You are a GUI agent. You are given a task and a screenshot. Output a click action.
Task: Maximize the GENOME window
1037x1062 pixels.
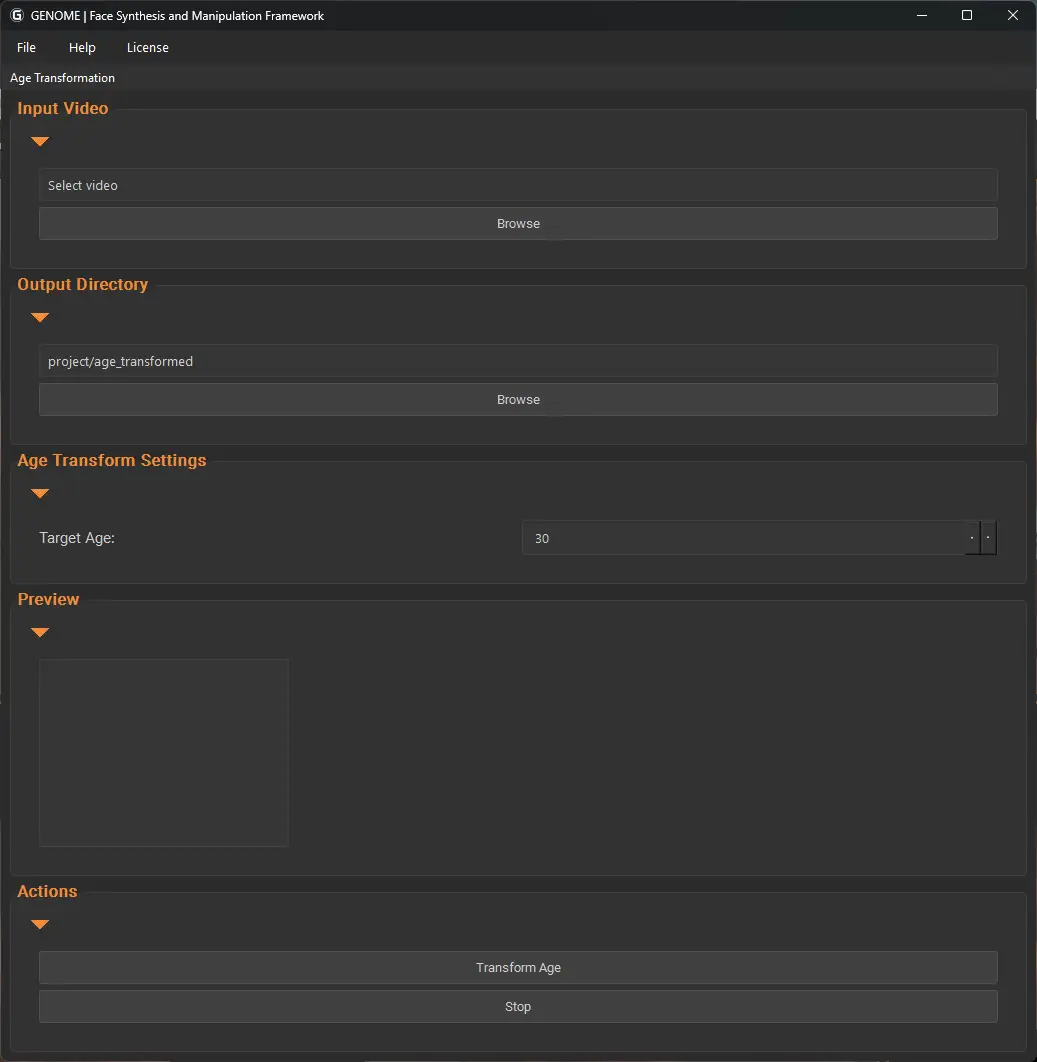click(x=967, y=15)
